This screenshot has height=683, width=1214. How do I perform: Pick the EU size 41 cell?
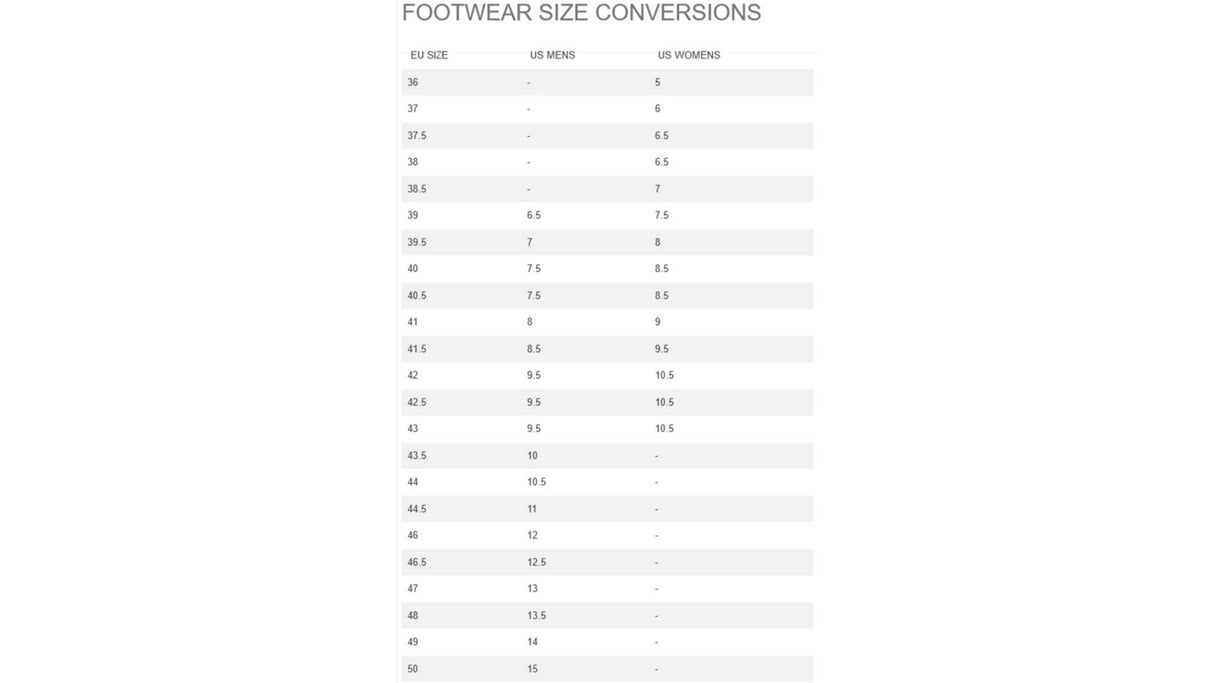coord(413,322)
